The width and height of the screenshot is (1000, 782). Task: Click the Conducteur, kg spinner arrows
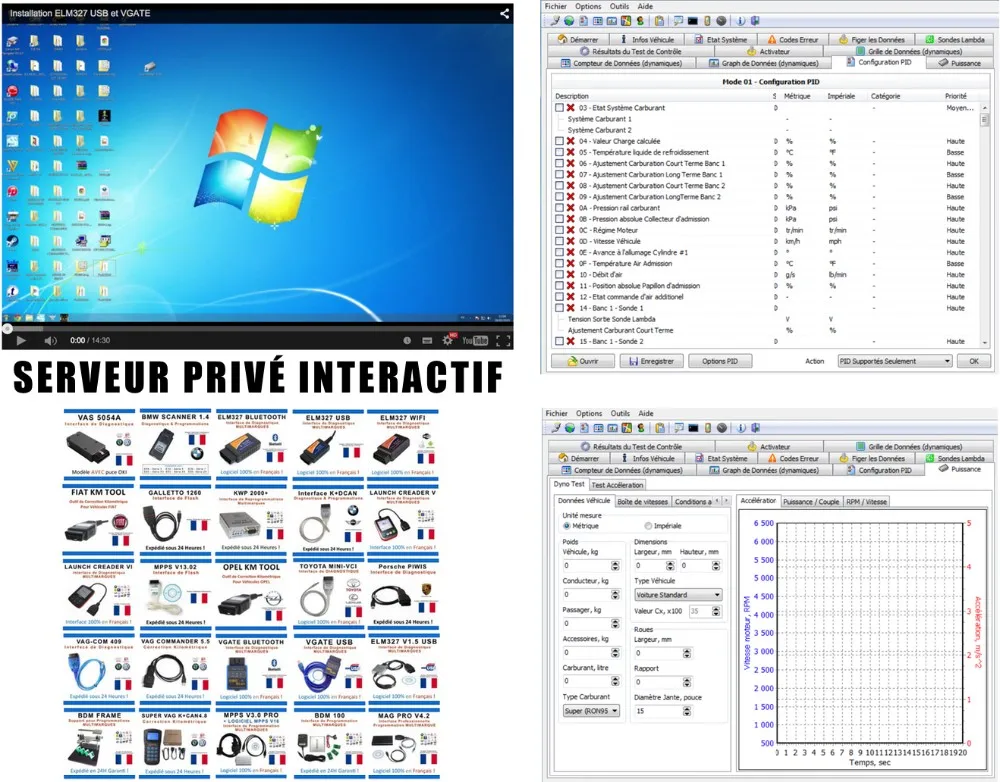coord(615,594)
